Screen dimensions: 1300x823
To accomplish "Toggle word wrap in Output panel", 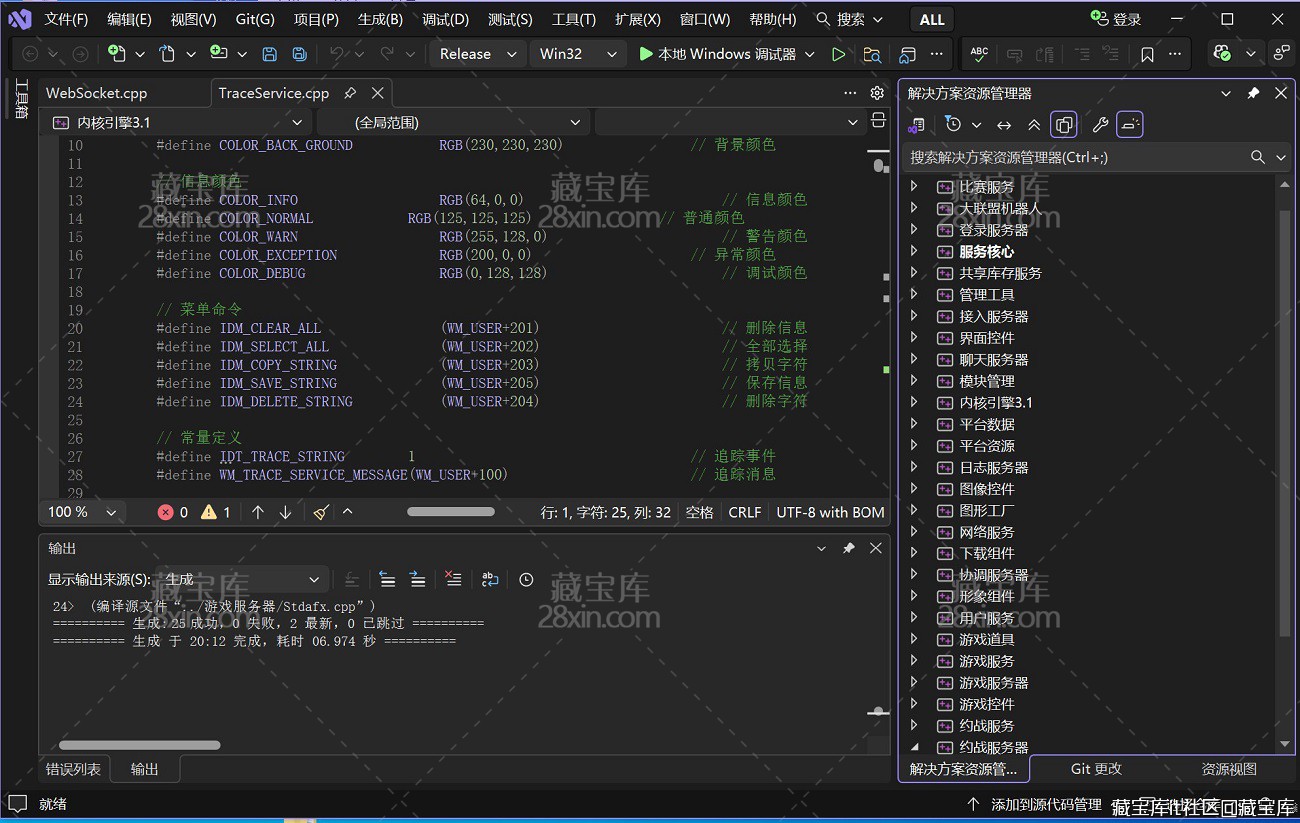I will pos(490,579).
